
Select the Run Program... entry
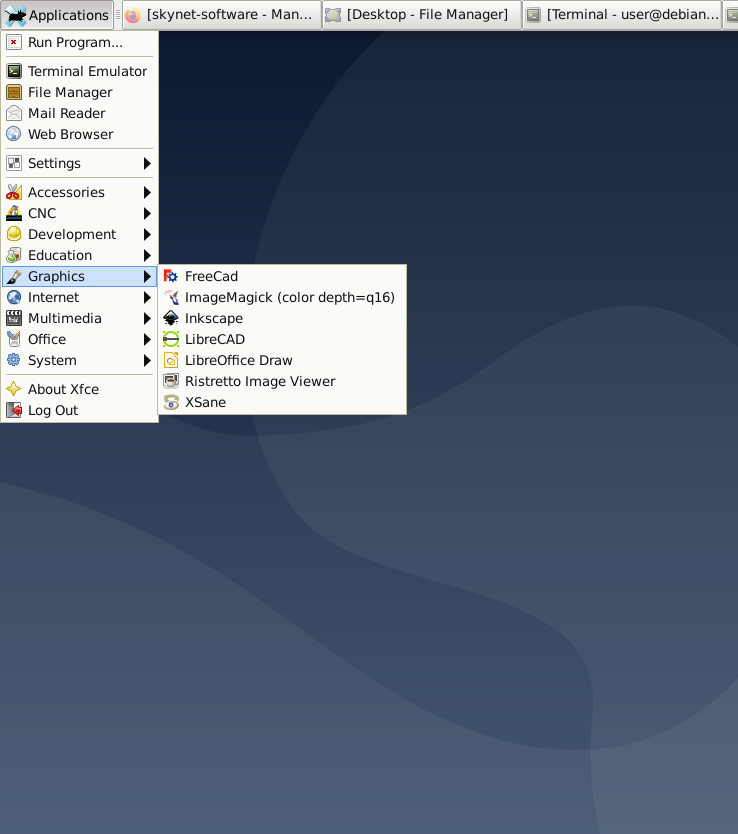click(79, 43)
